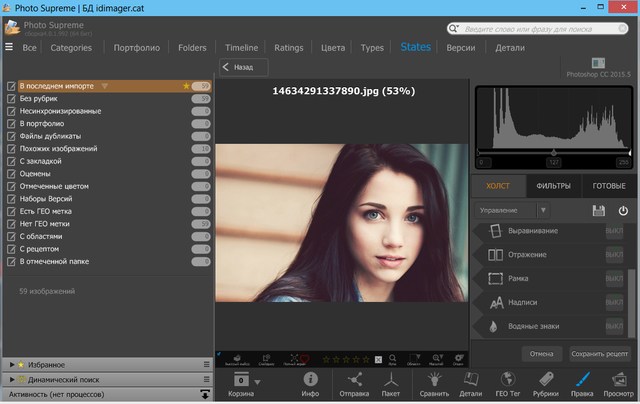Click the Отмена button
Image resolution: width=640 pixels, height=404 pixels.
(x=541, y=353)
